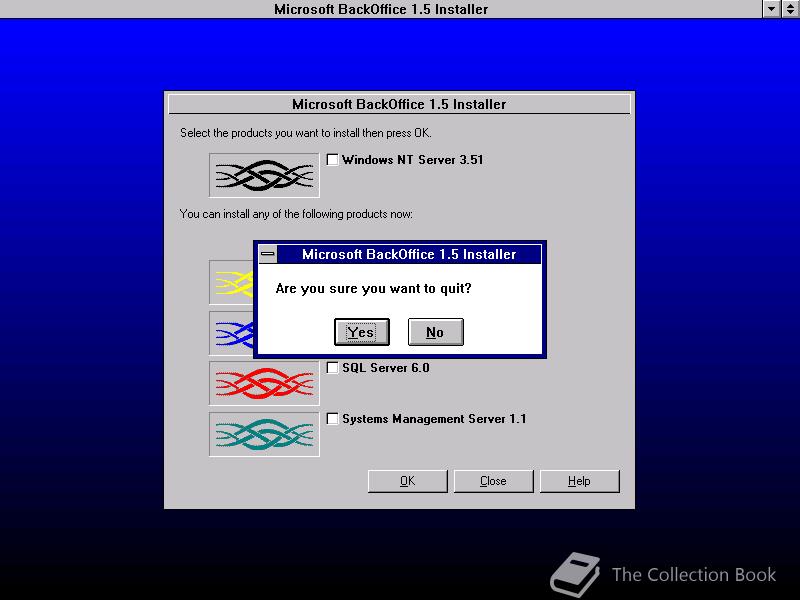This screenshot has width=800, height=600.
Task: Select the teal Systems Management Server logo
Action: [264, 434]
